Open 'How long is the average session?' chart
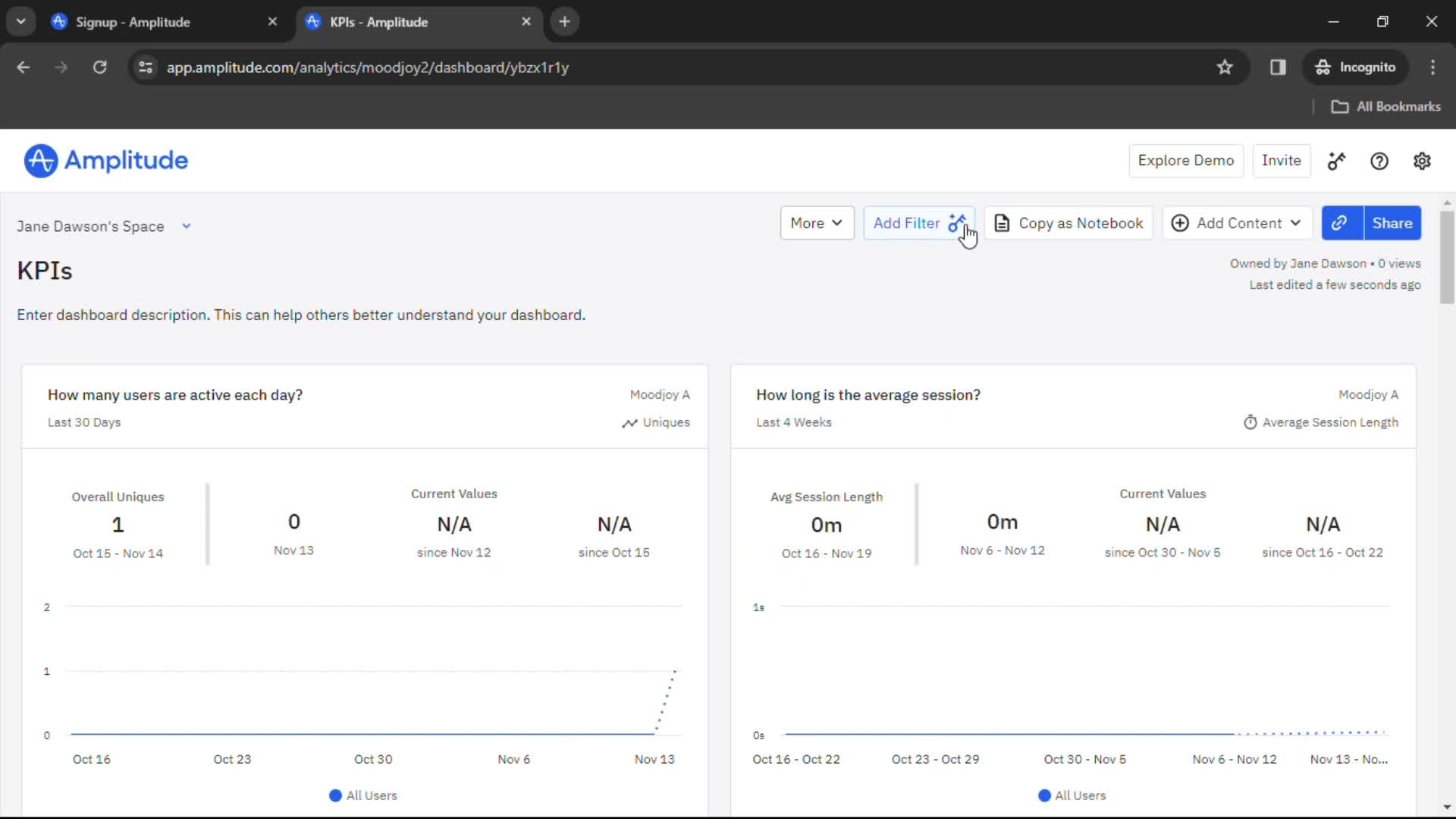 pyautogui.click(x=868, y=395)
